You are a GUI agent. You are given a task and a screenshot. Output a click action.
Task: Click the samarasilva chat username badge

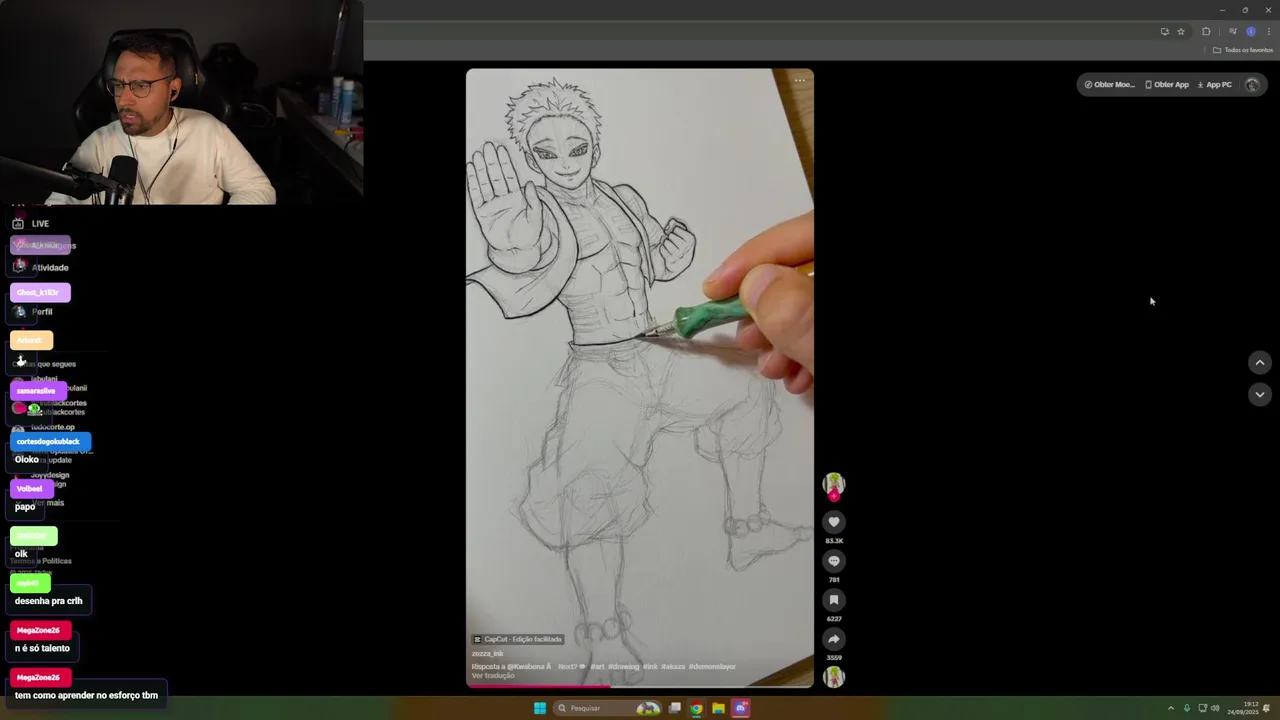36,391
